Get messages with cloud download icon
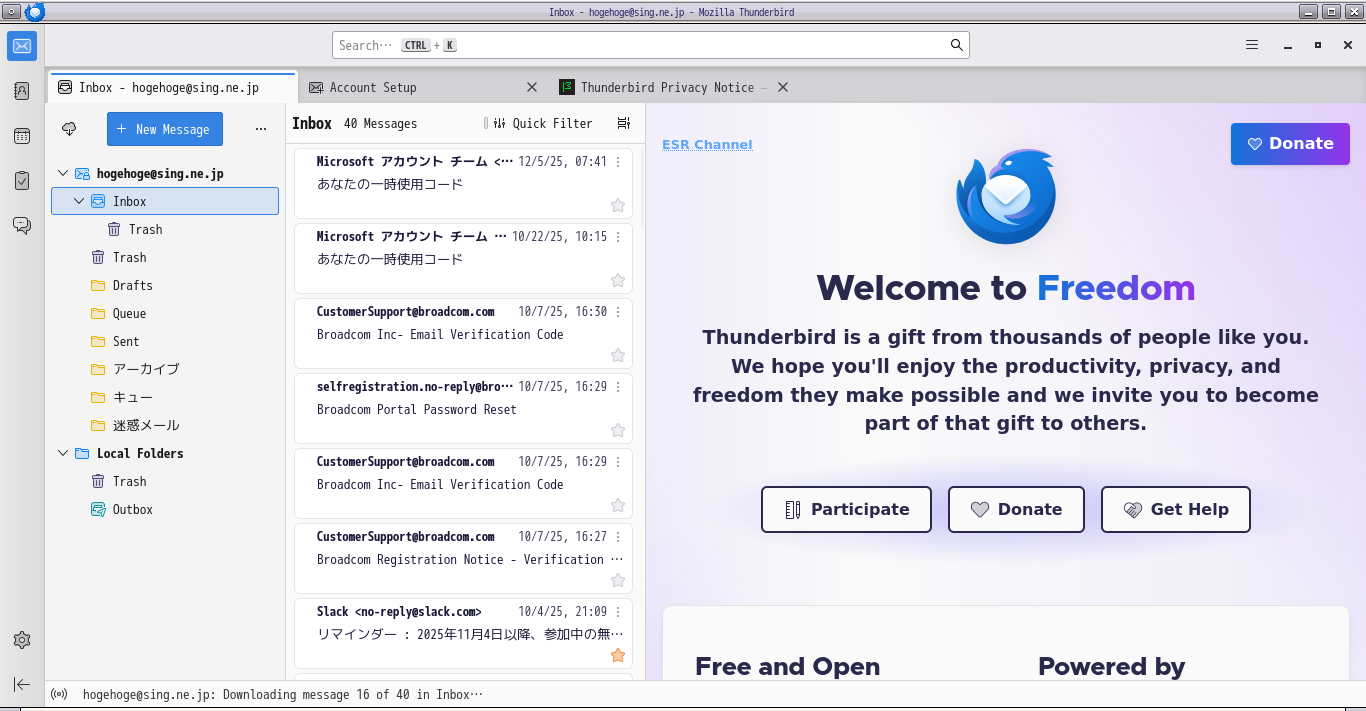Image resolution: width=1366 pixels, height=711 pixels. pyautogui.click(x=69, y=129)
